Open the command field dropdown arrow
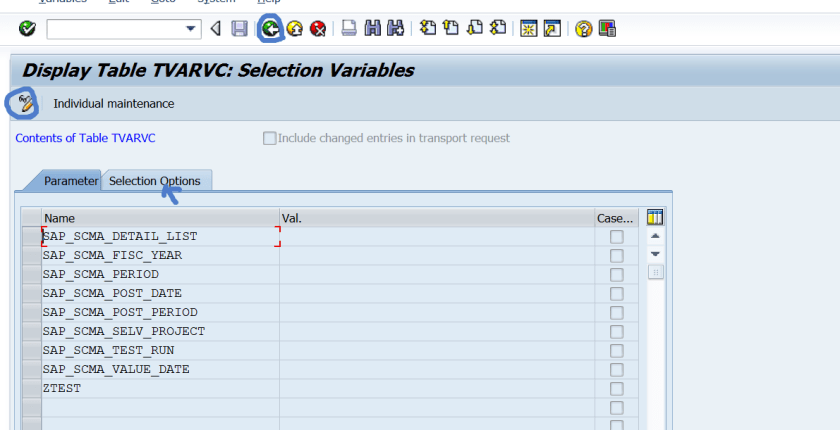 pyautogui.click(x=192, y=29)
